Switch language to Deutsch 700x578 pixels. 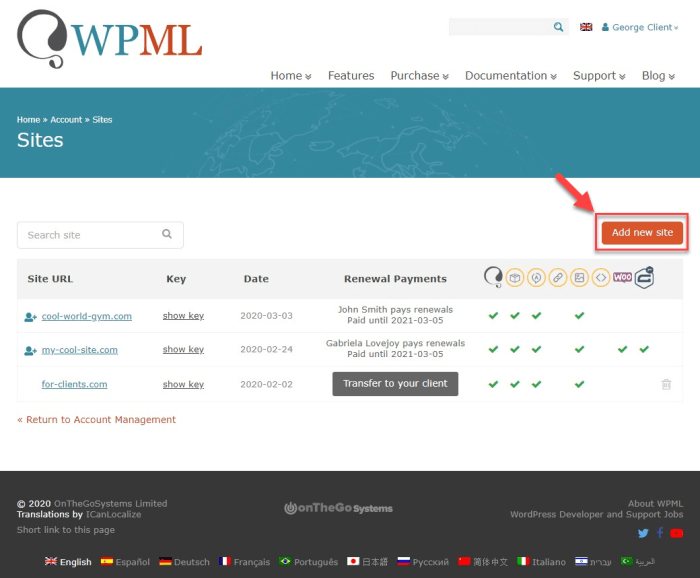coord(184,561)
